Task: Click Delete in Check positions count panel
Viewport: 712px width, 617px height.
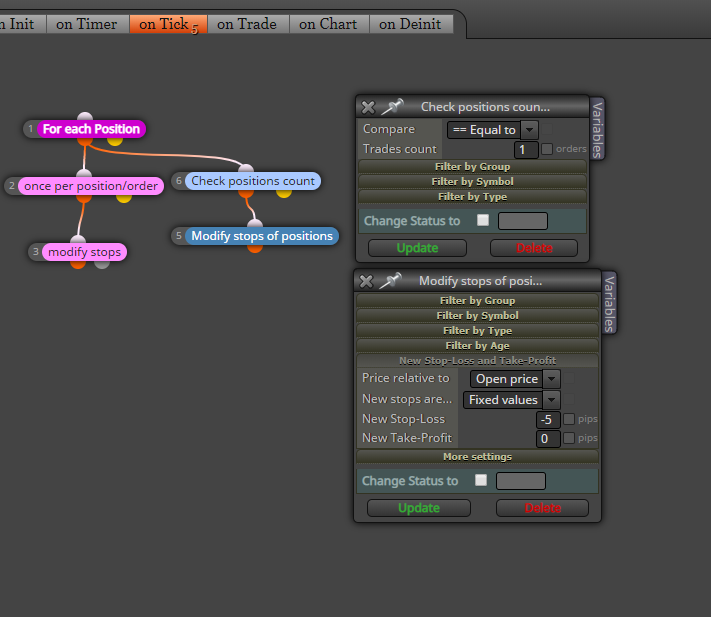Action: click(534, 248)
